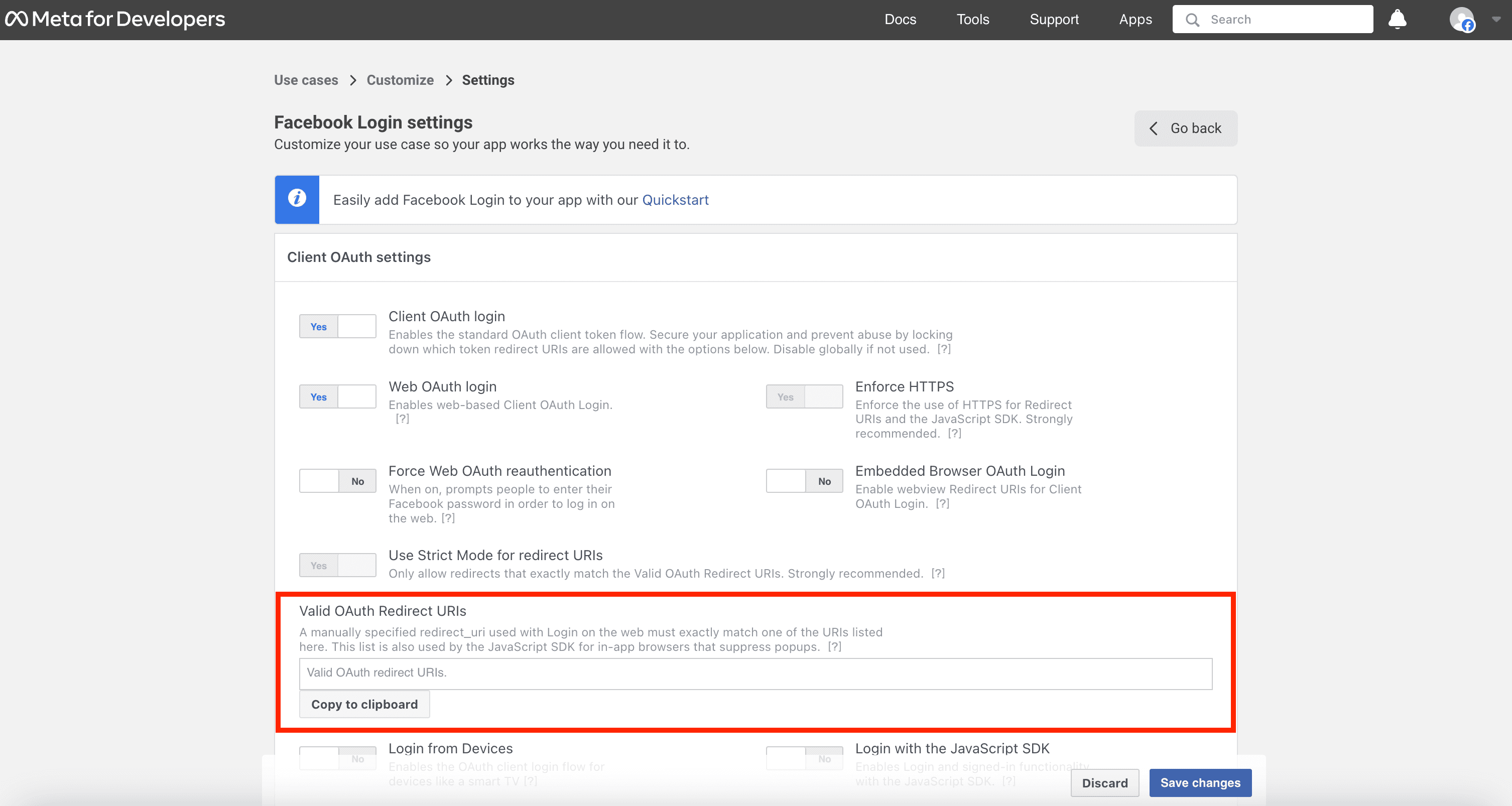Click the profile avatar icon
Screen dimensions: 1512x806
click(1461, 20)
